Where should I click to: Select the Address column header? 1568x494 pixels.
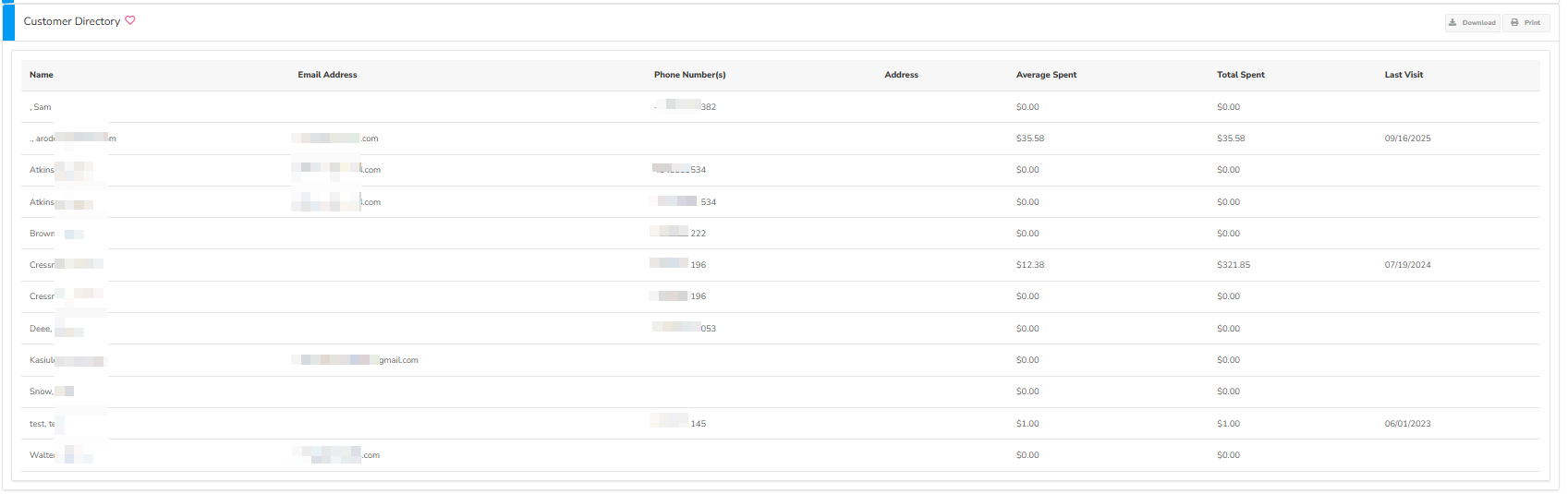(901, 75)
